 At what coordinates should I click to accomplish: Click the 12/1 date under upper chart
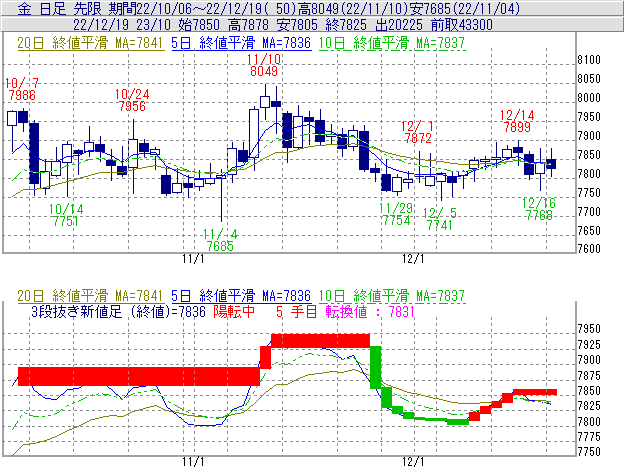tap(413, 259)
